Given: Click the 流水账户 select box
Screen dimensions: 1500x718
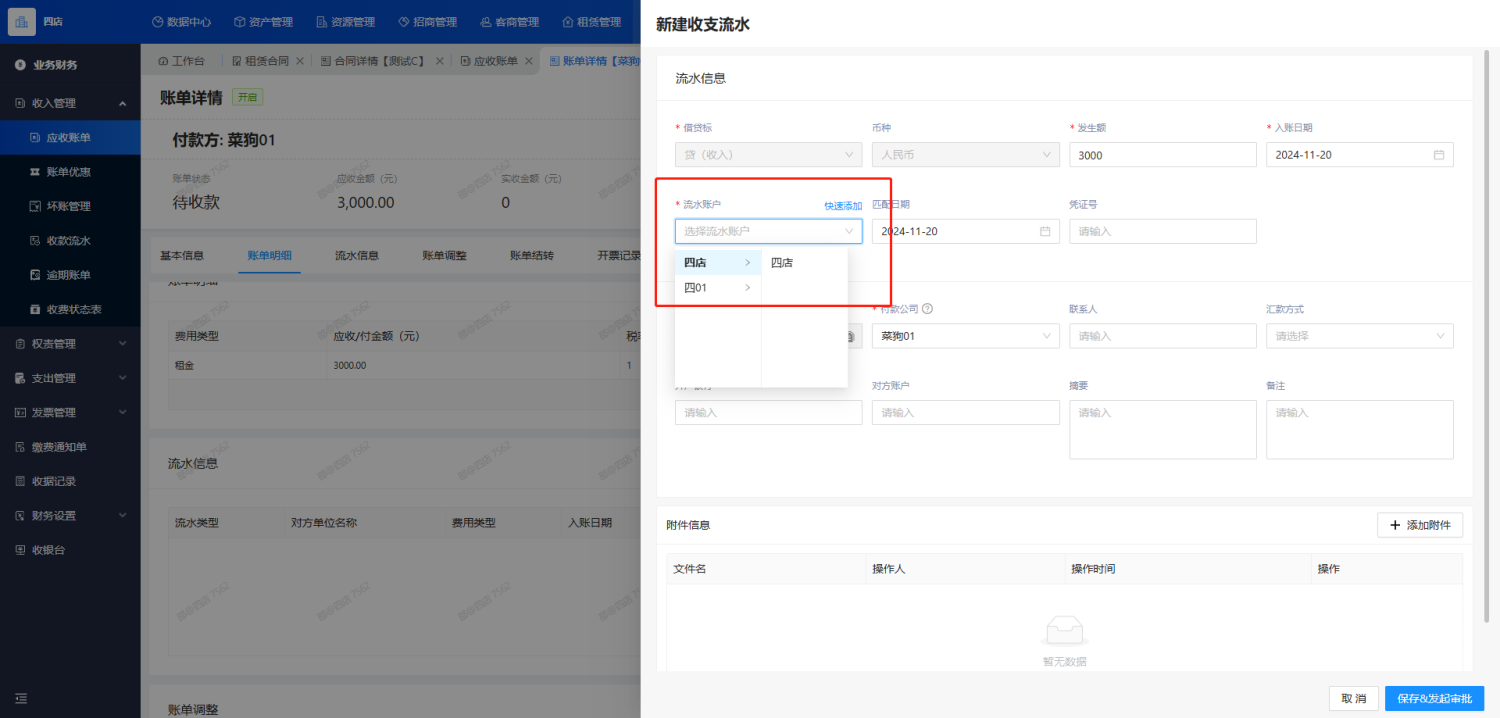Looking at the screenshot, I should 768,231.
